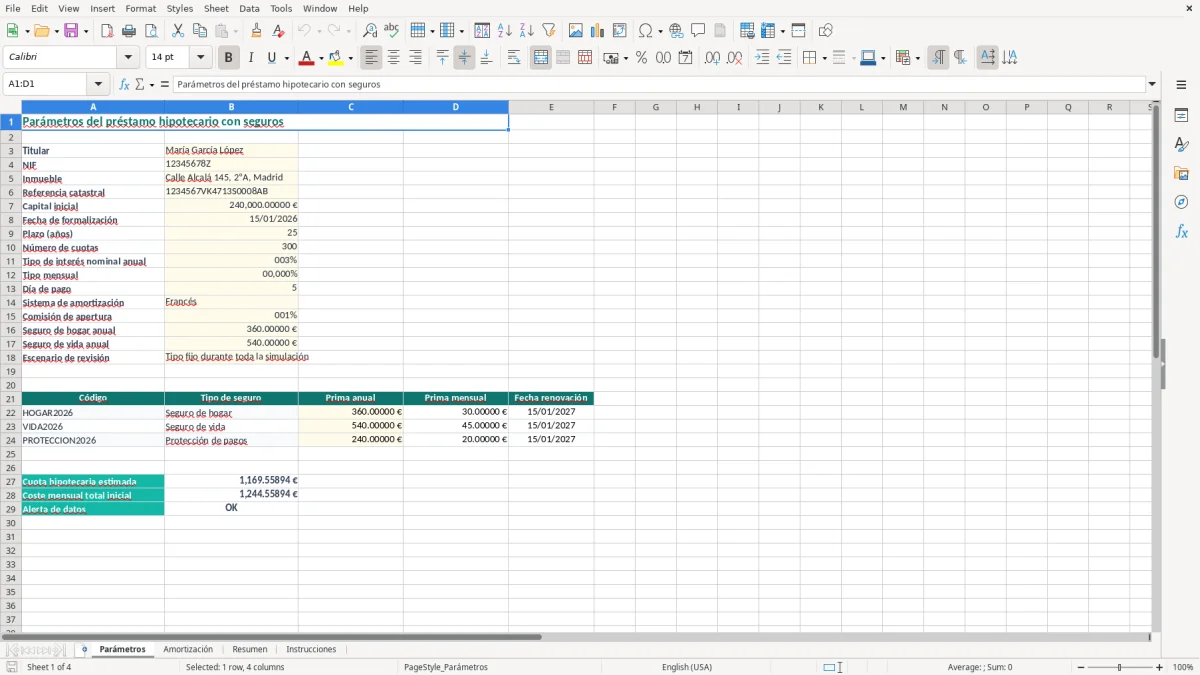
Task: Click the Print icon
Action: click(x=129, y=31)
